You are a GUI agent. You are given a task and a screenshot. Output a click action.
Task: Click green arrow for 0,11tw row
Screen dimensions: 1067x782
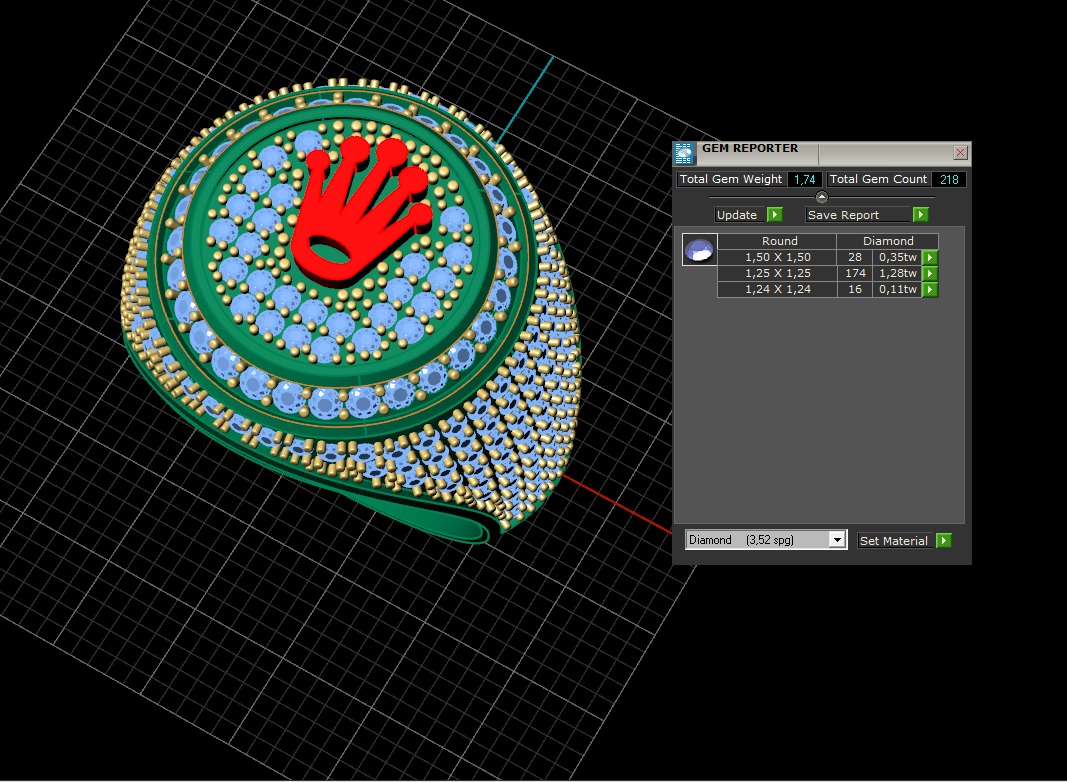[930, 289]
